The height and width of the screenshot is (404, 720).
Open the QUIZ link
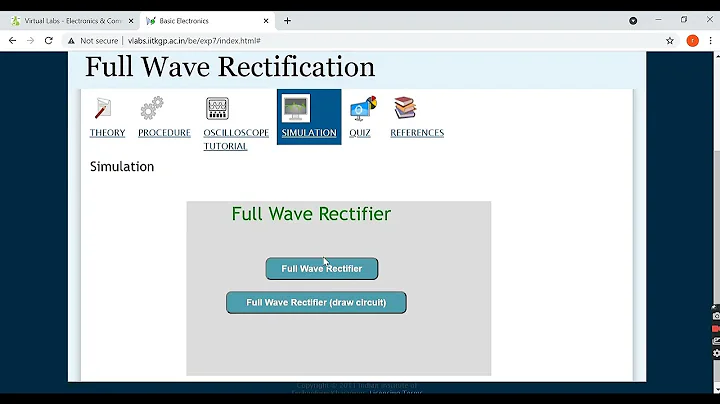[x=360, y=133]
